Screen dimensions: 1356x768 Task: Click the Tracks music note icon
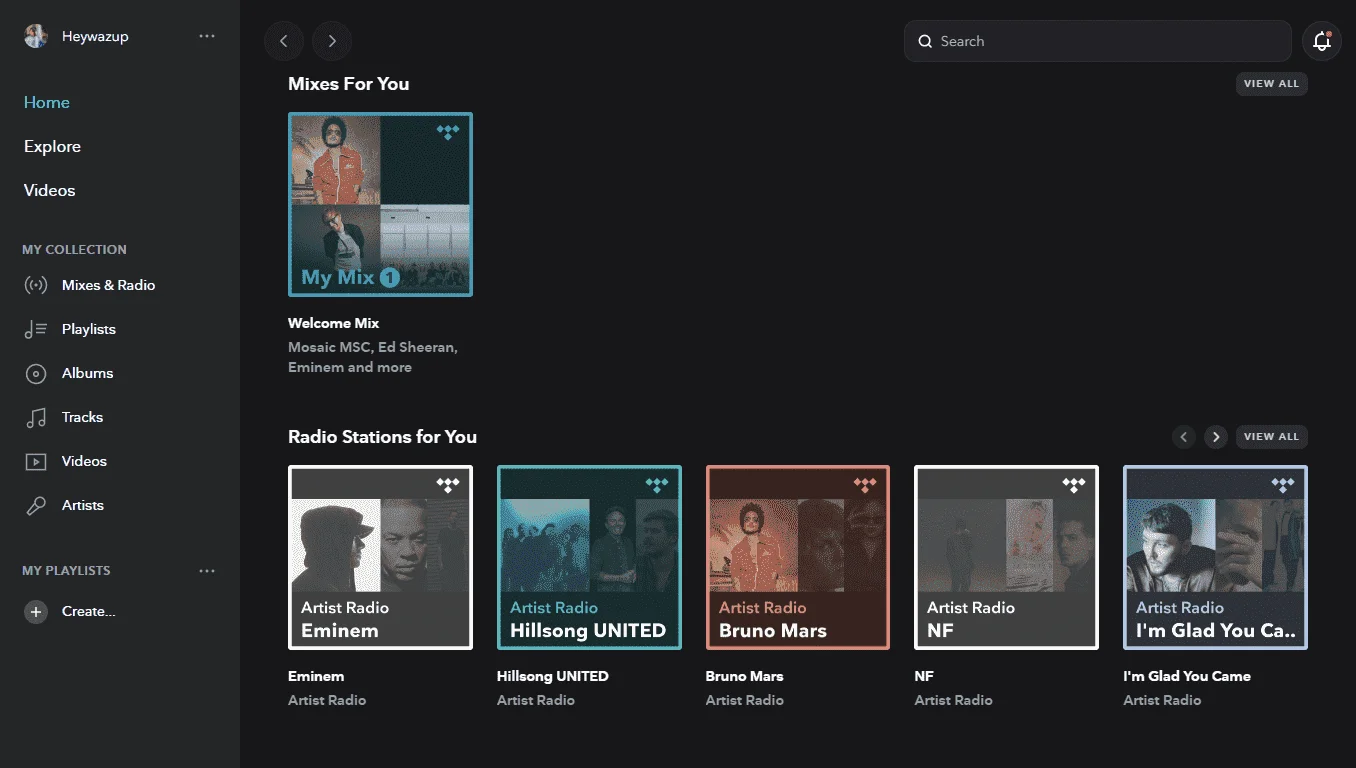[x=36, y=418]
